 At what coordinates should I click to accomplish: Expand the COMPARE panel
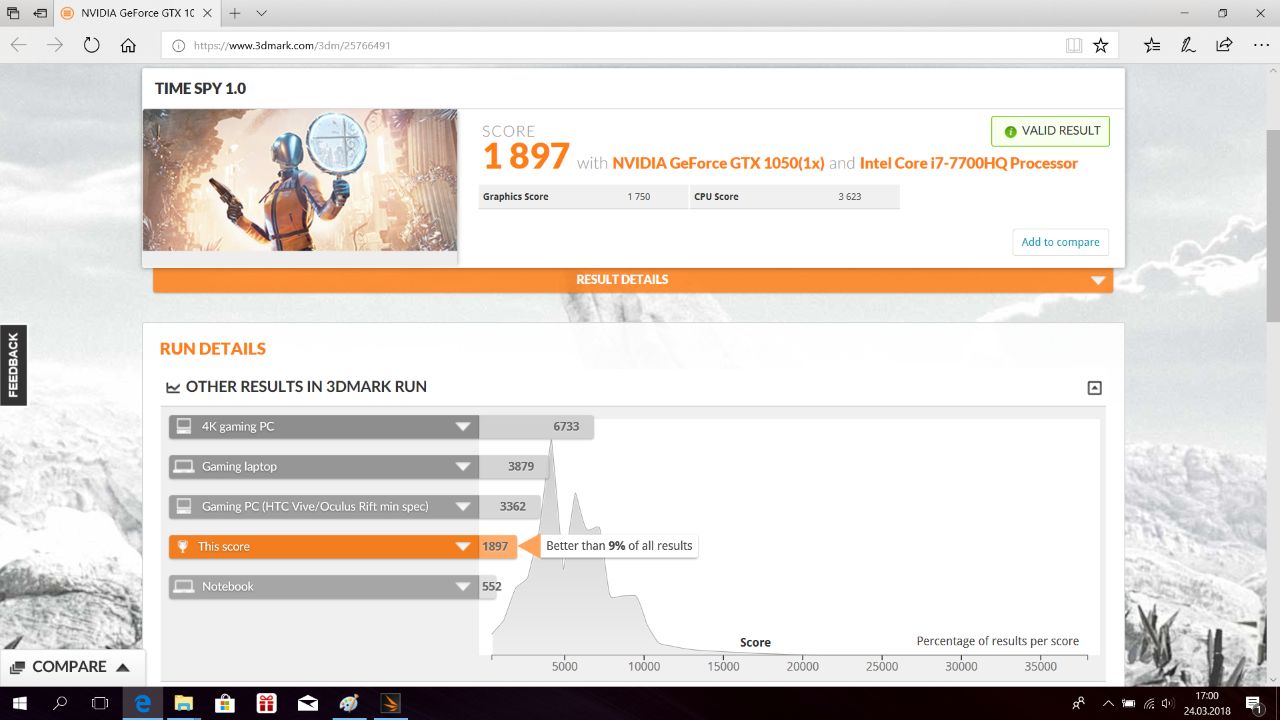pyautogui.click(x=72, y=667)
